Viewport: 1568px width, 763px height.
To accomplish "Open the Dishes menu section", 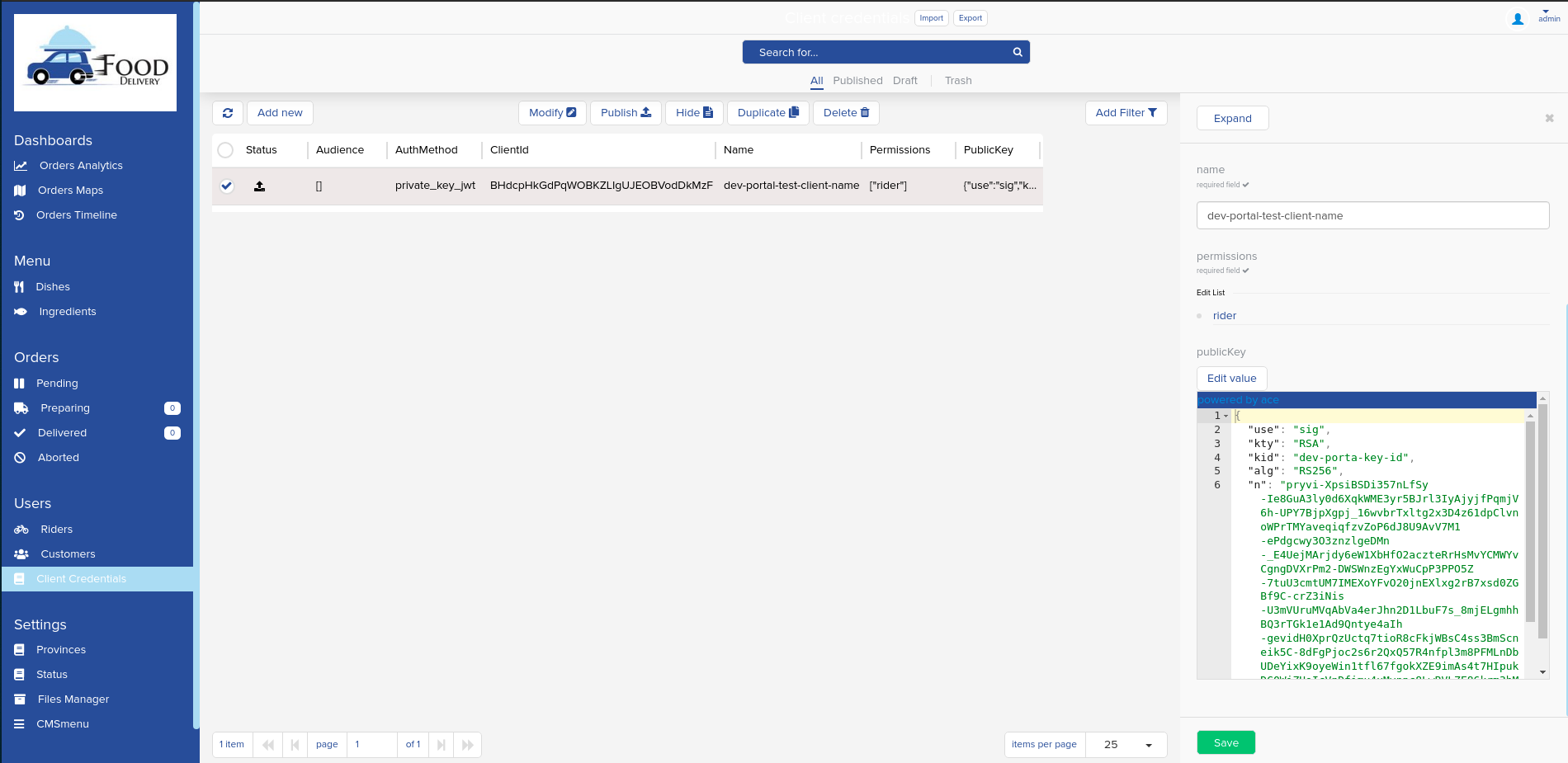I will pos(53,286).
